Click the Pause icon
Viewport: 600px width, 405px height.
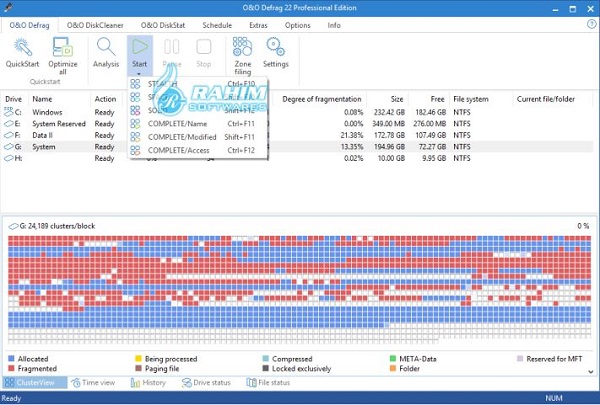point(171,47)
